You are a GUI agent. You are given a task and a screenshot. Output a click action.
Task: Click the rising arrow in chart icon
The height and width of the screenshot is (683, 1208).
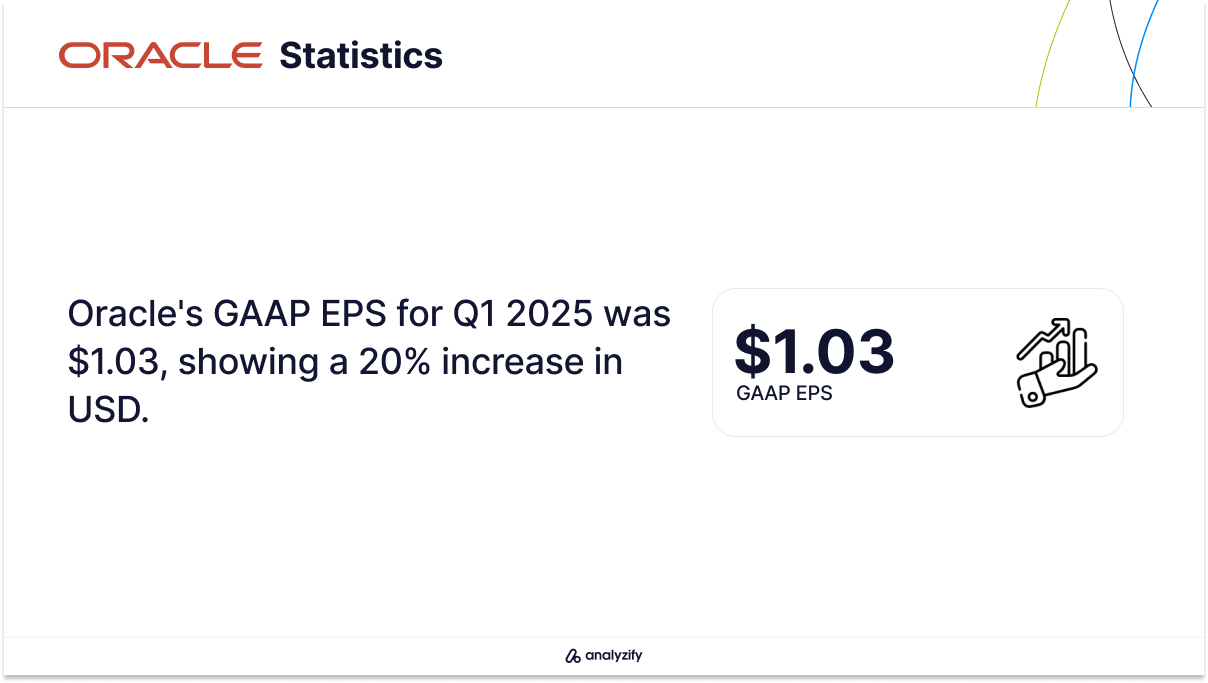pyautogui.click(x=1044, y=338)
